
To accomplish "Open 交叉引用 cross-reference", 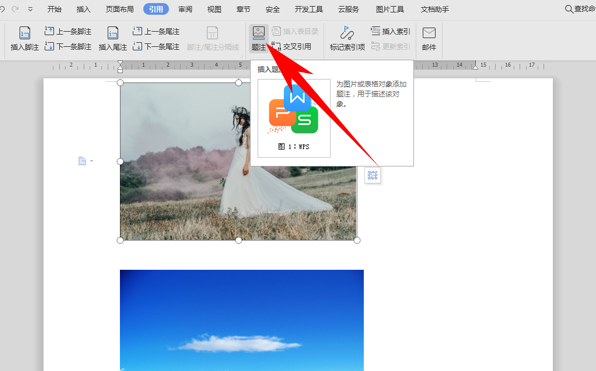I will coord(292,46).
